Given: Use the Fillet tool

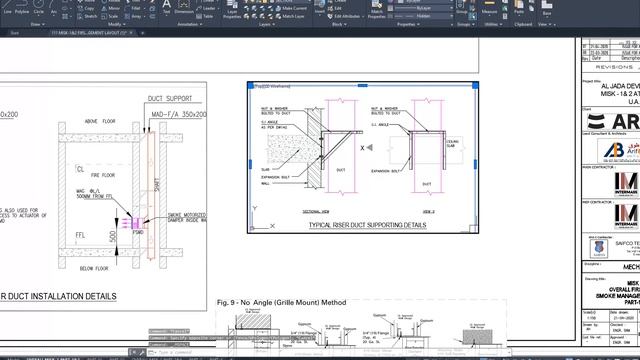Looking at the screenshot, I should pos(133,8).
